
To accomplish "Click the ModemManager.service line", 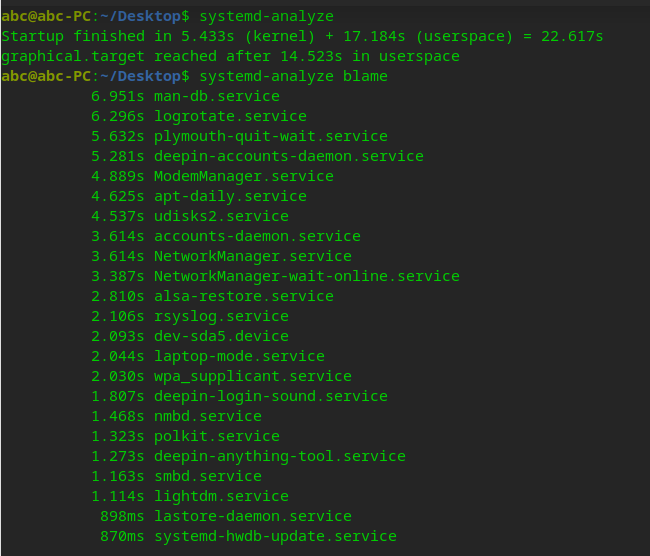I will point(243,176).
